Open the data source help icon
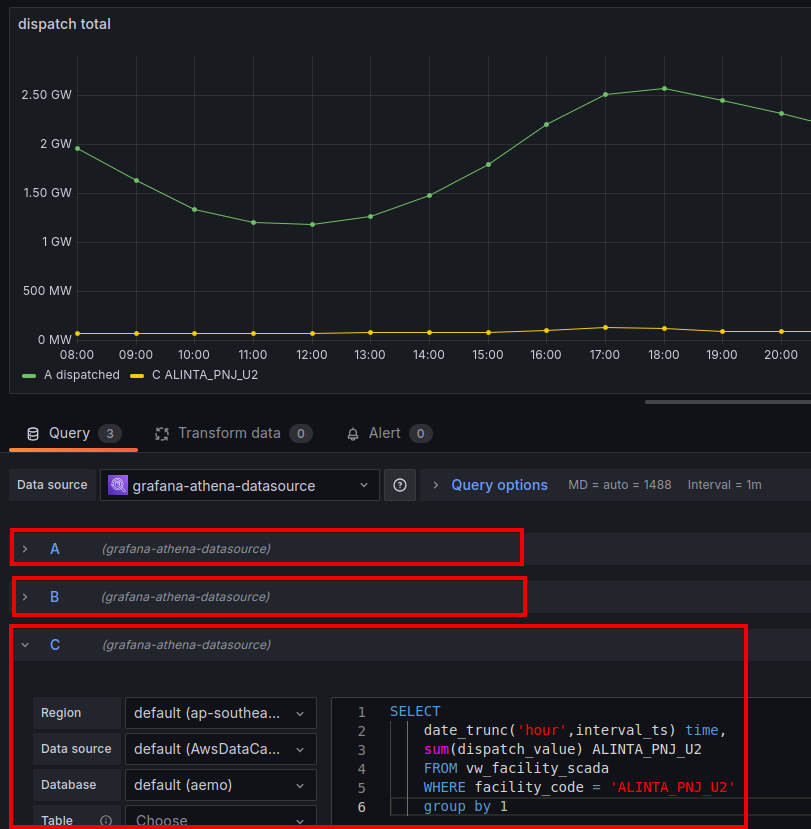The height and width of the screenshot is (829, 811). click(400, 485)
